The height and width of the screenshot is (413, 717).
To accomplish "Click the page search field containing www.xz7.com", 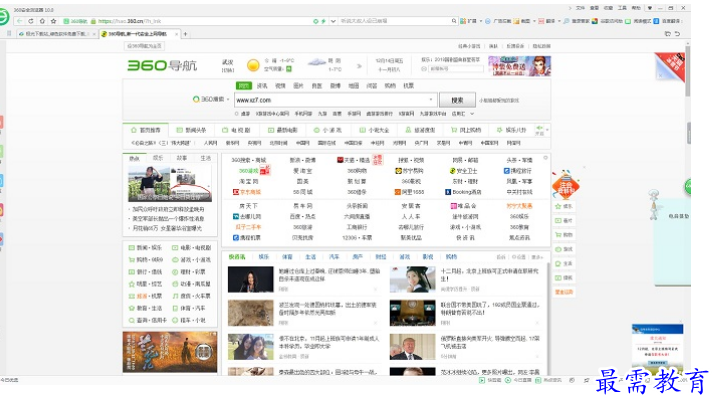I will [335, 100].
